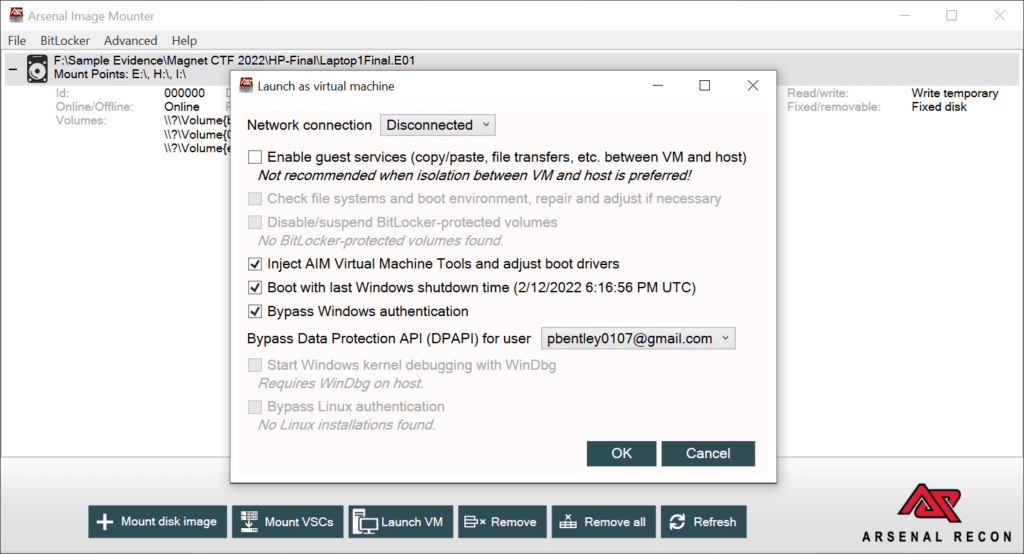The width and height of the screenshot is (1024, 554).
Task: Enable guest services checkbox
Action: [x=255, y=157]
